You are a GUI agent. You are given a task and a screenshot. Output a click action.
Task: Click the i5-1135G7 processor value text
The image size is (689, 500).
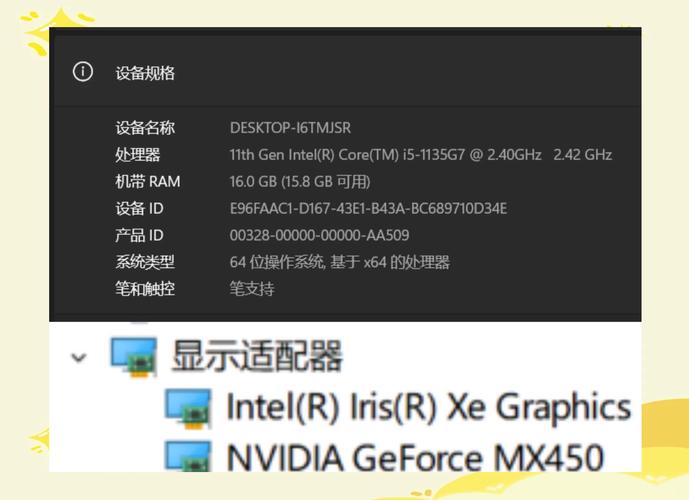point(420,155)
